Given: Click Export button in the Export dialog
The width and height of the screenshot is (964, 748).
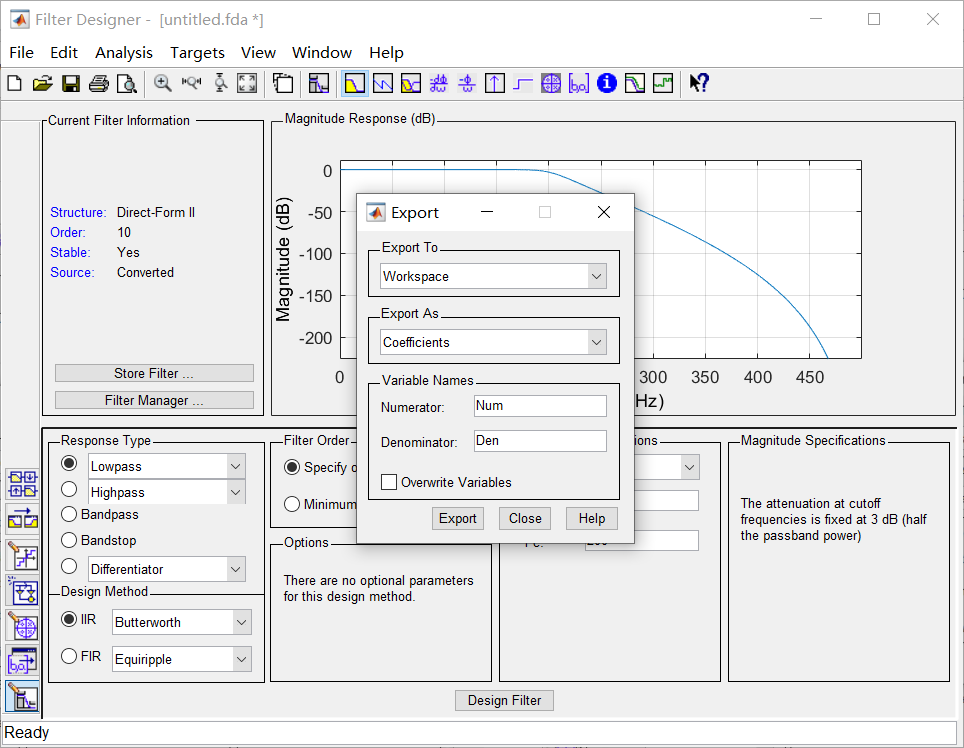Looking at the screenshot, I should (457, 518).
